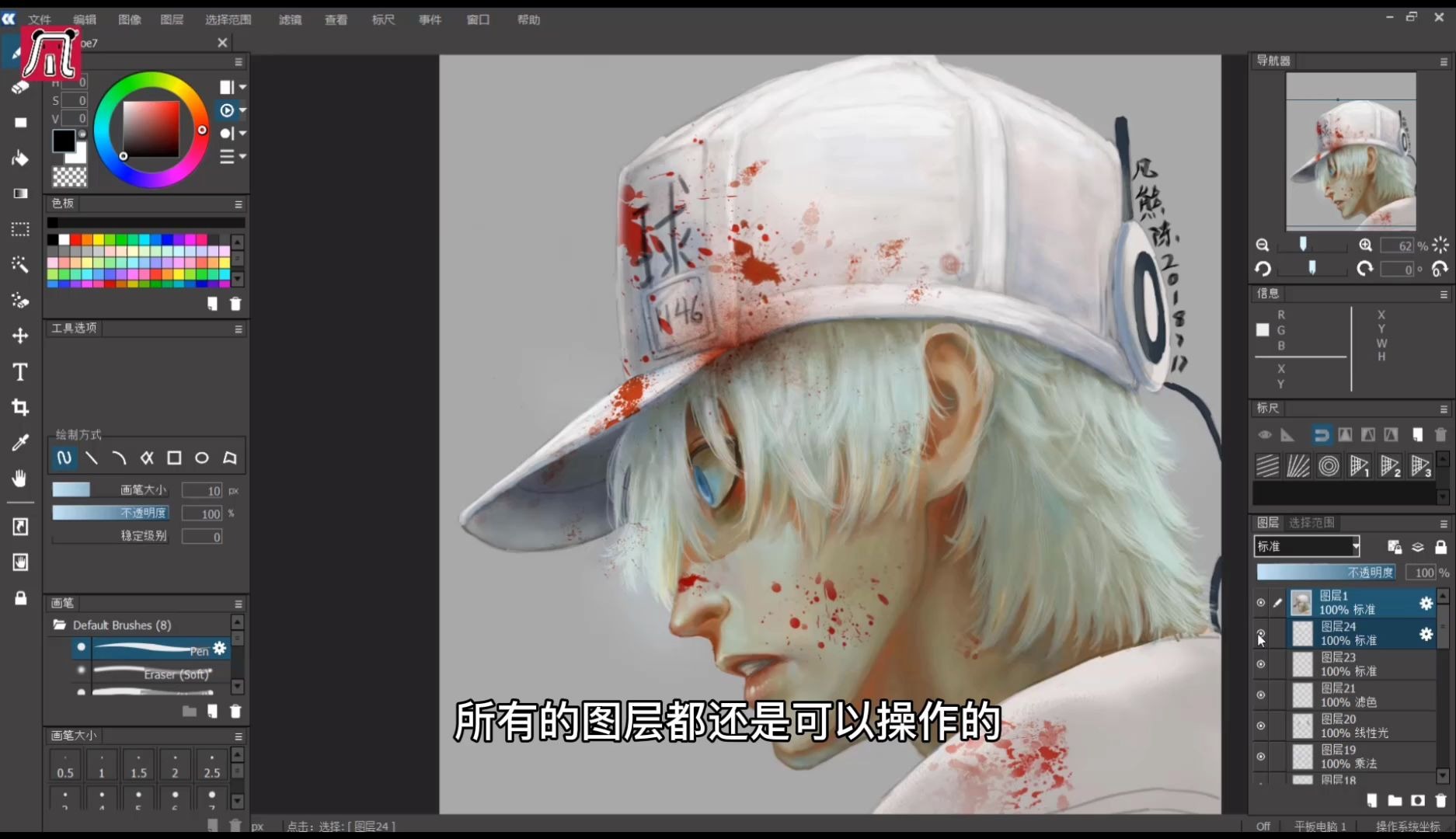Select the parallel lines ruler
The image size is (1456, 839).
click(x=1267, y=466)
